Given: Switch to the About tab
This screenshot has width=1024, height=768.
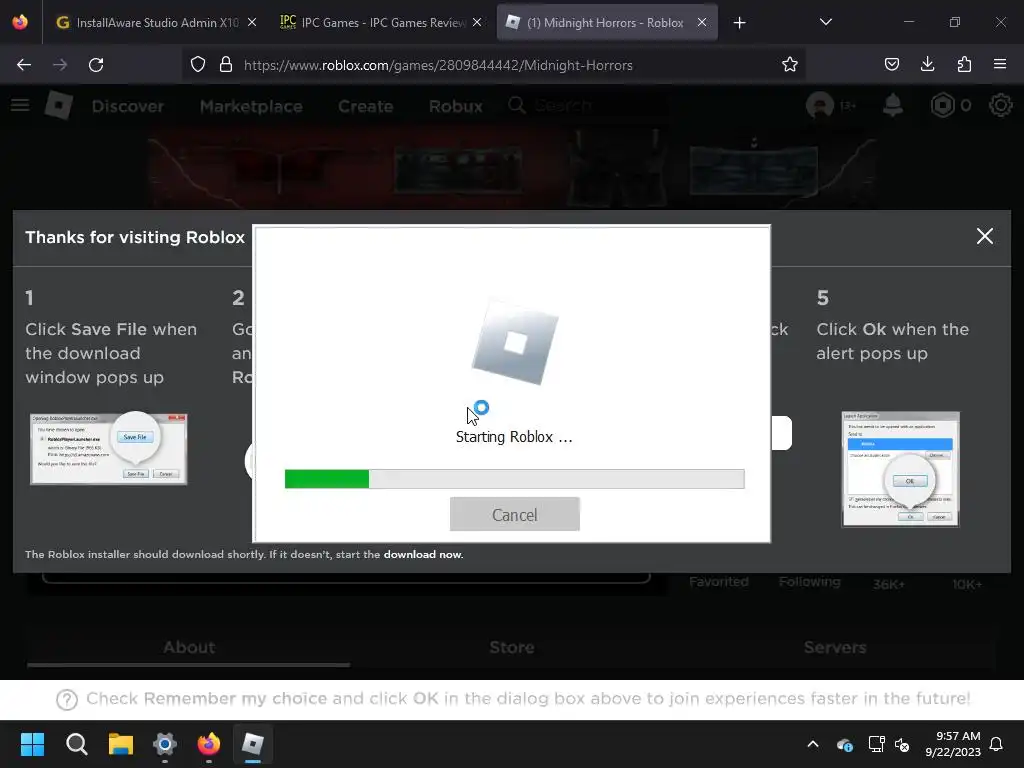Looking at the screenshot, I should [189, 647].
